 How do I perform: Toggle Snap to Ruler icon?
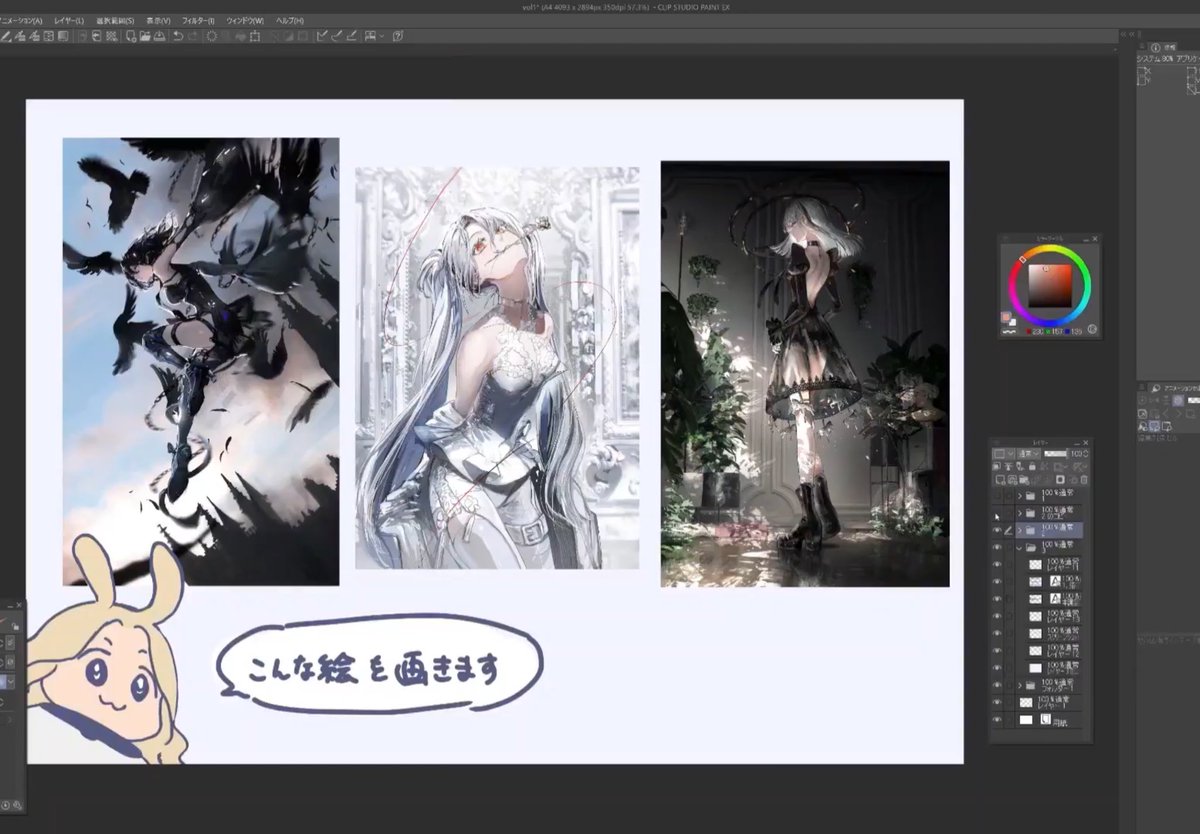click(322, 36)
